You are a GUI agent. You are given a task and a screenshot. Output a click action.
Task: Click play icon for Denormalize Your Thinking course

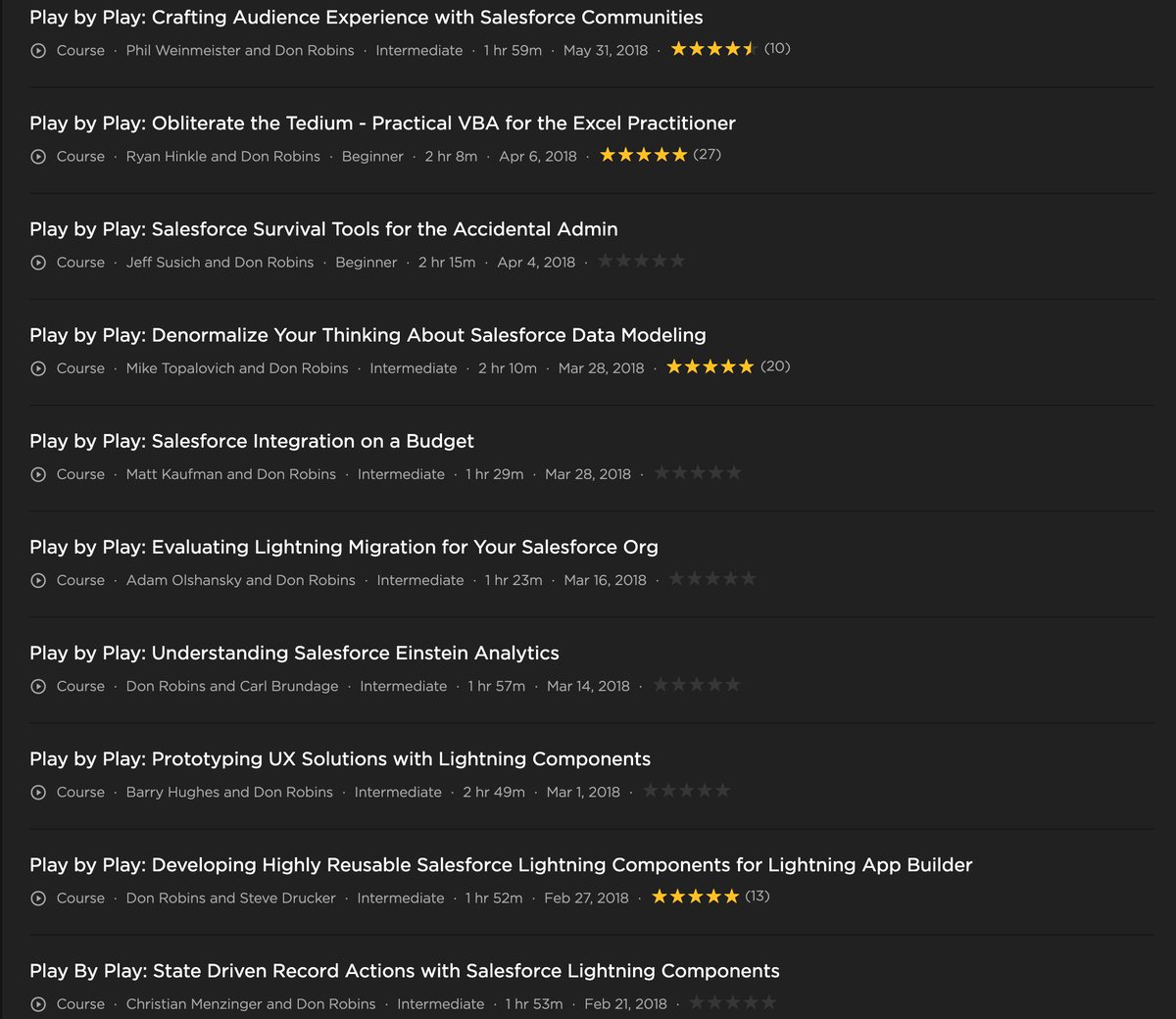pos(38,368)
